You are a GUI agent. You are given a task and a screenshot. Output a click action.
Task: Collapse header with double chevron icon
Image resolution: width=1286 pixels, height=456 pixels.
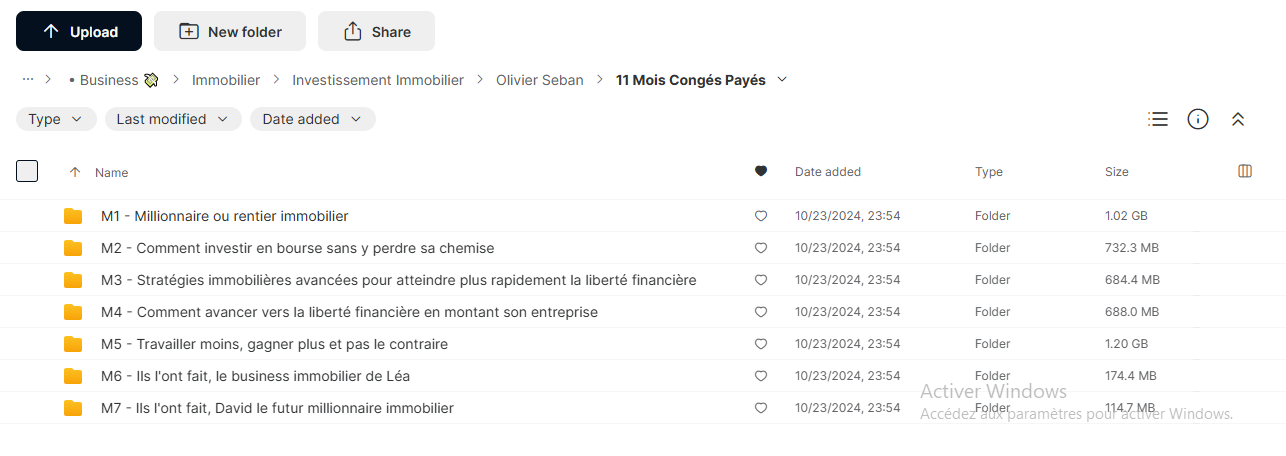[x=1238, y=119]
